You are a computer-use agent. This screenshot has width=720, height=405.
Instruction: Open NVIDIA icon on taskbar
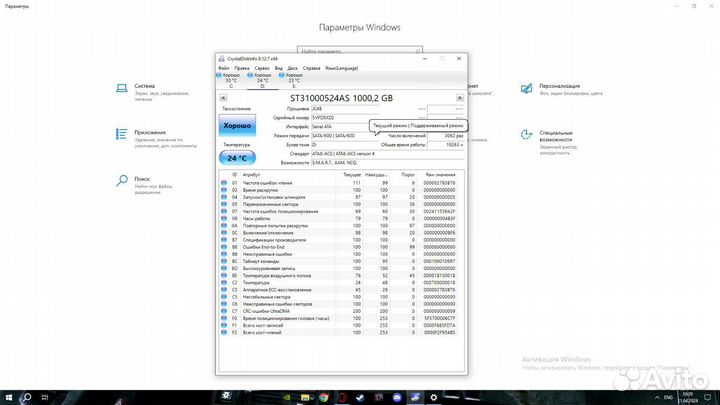(287, 397)
